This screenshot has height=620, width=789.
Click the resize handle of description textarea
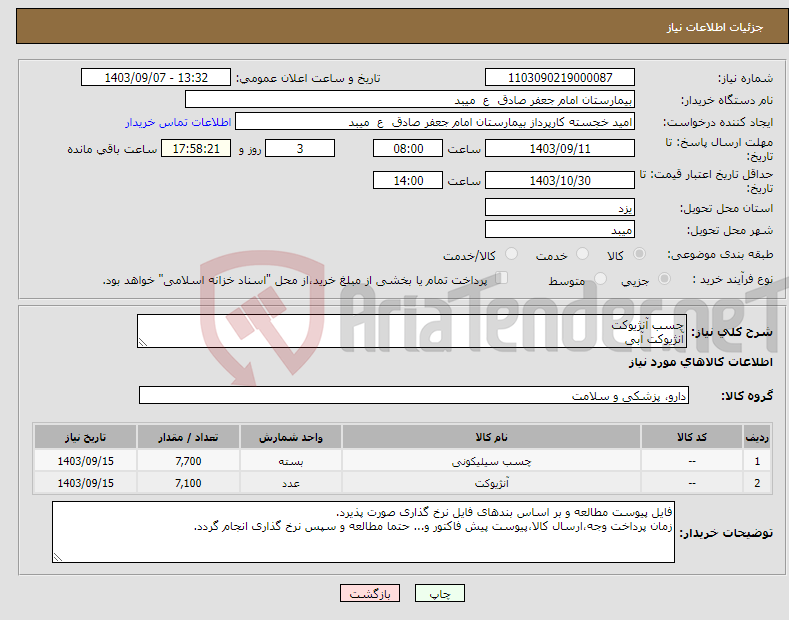tap(143, 342)
